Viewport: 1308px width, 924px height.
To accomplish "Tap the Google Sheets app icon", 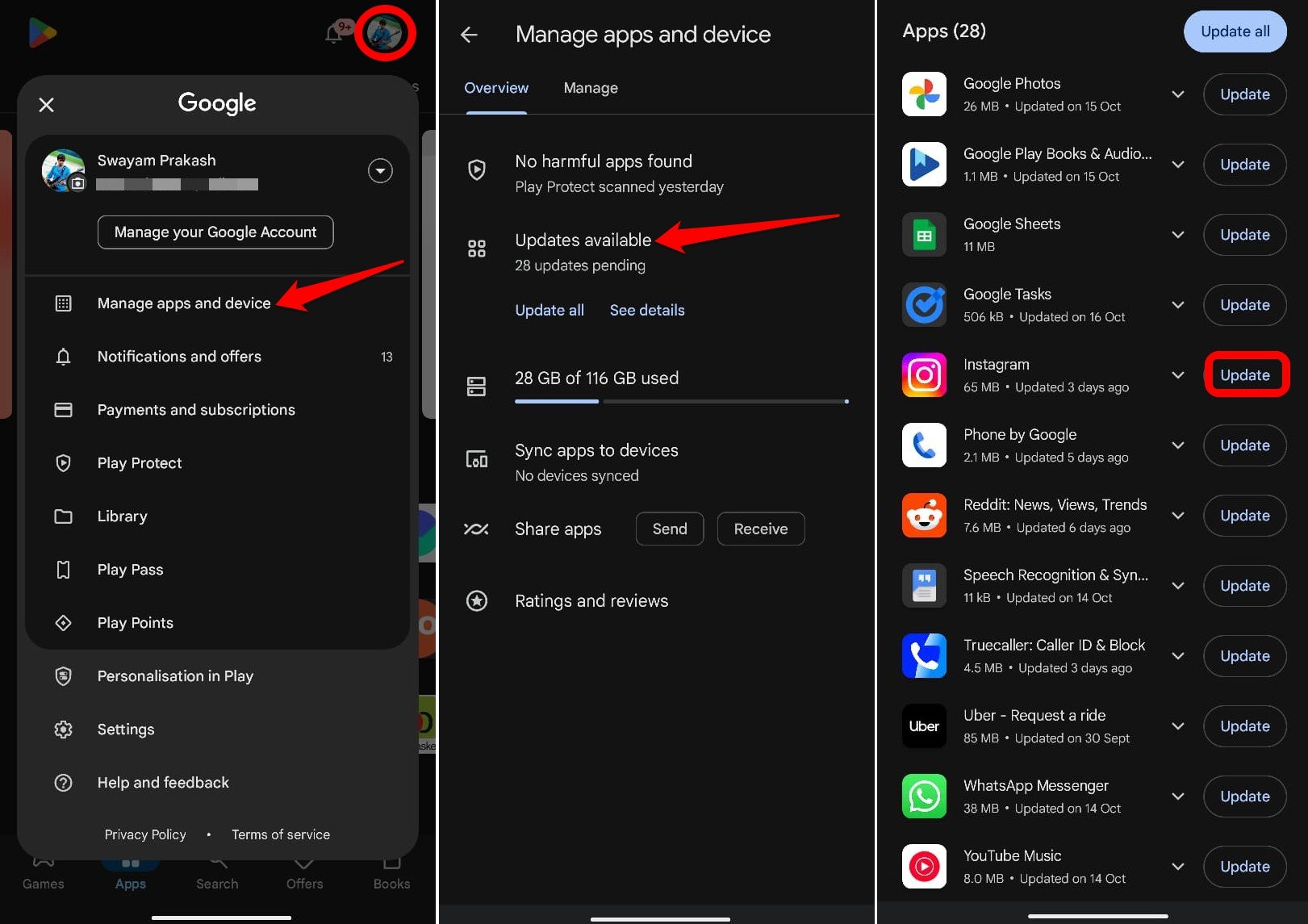I will click(x=924, y=235).
